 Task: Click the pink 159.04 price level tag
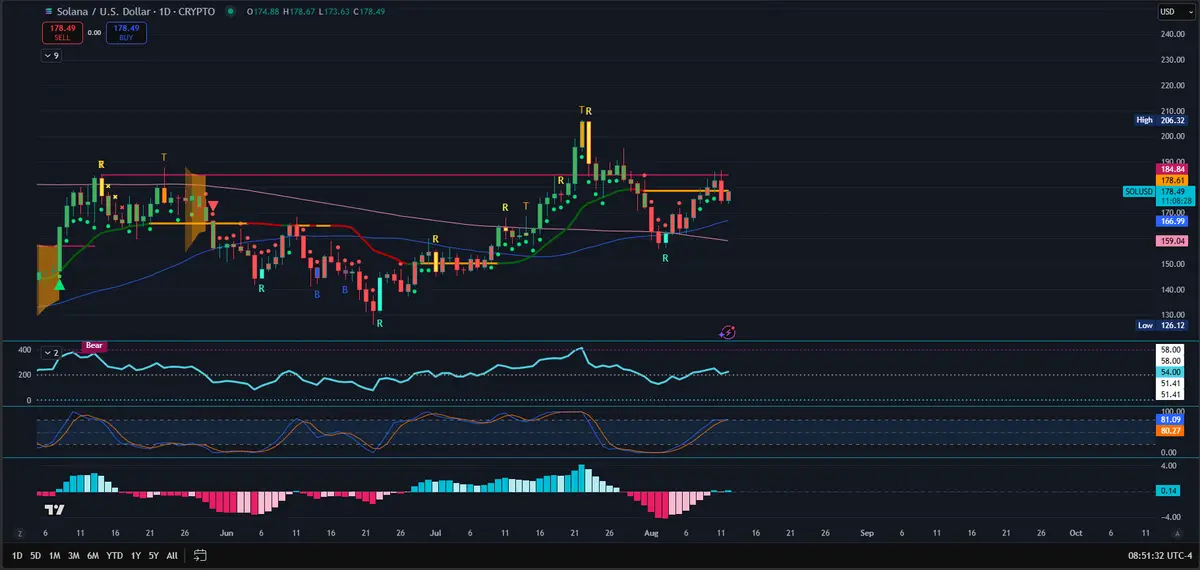[x=1171, y=241]
